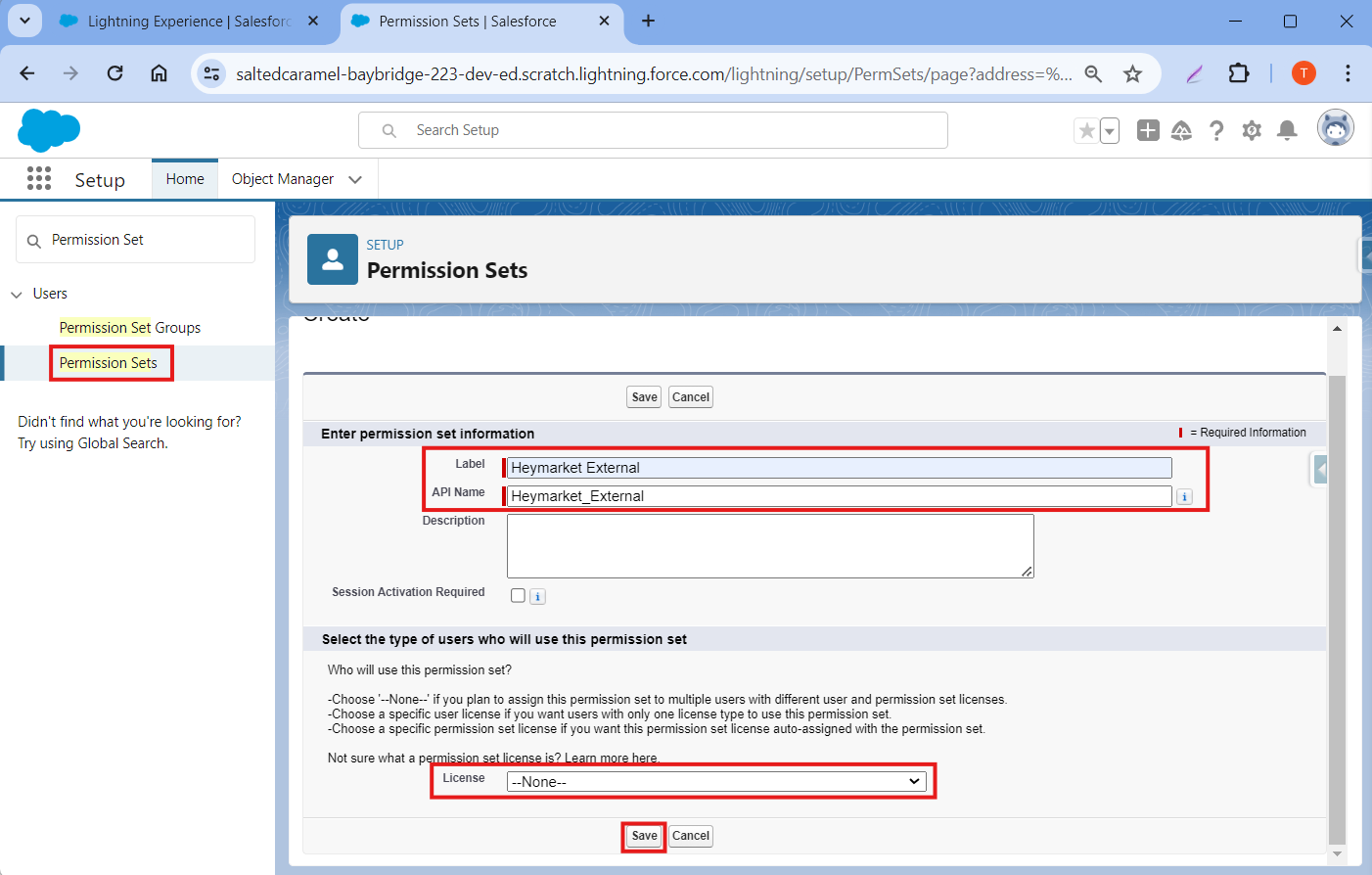The width and height of the screenshot is (1372, 875).
Task: Click the bottom Save button
Action: pyautogui.click(x=644, y=836)
